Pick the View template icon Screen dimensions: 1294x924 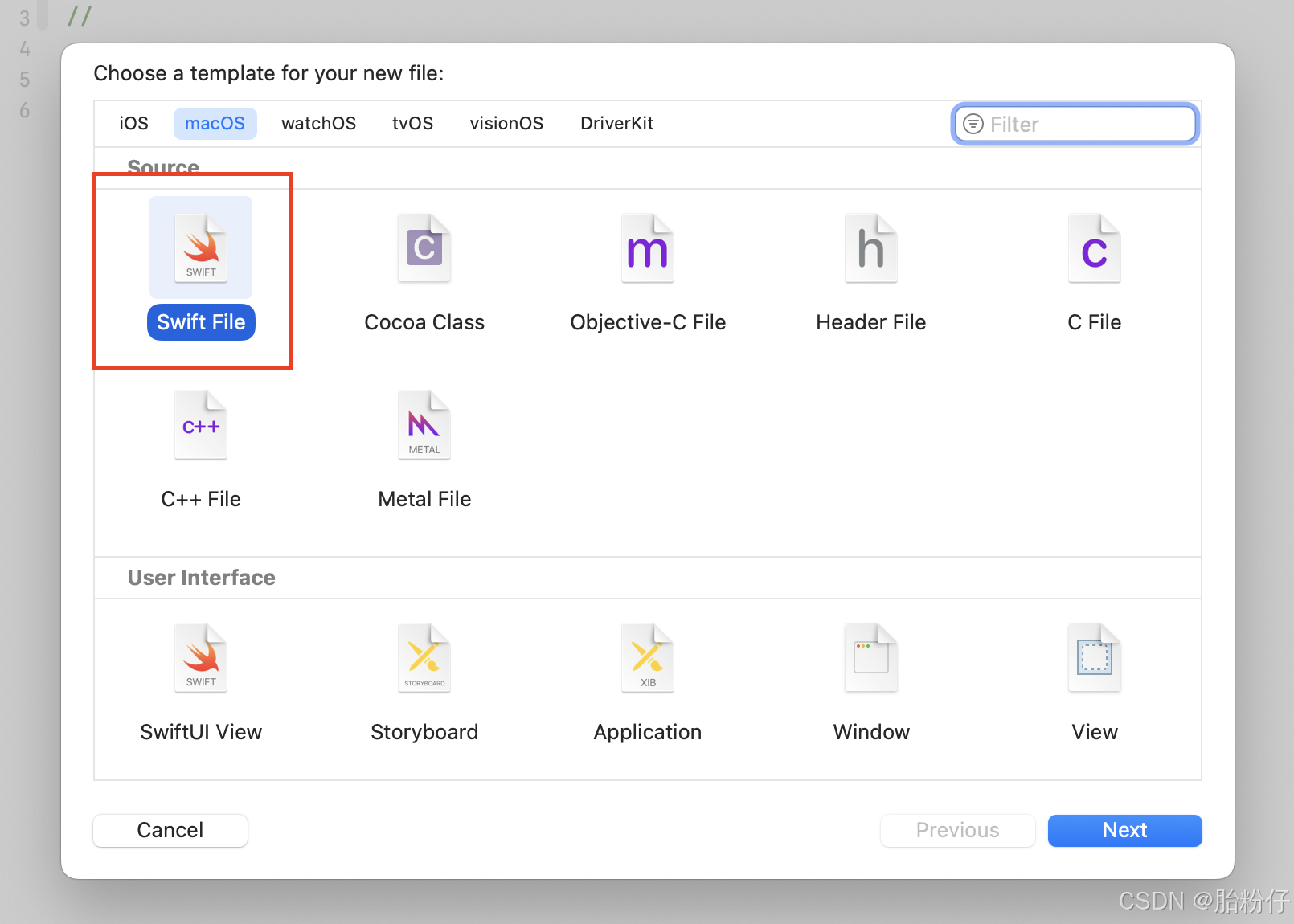pos(1095,657)
